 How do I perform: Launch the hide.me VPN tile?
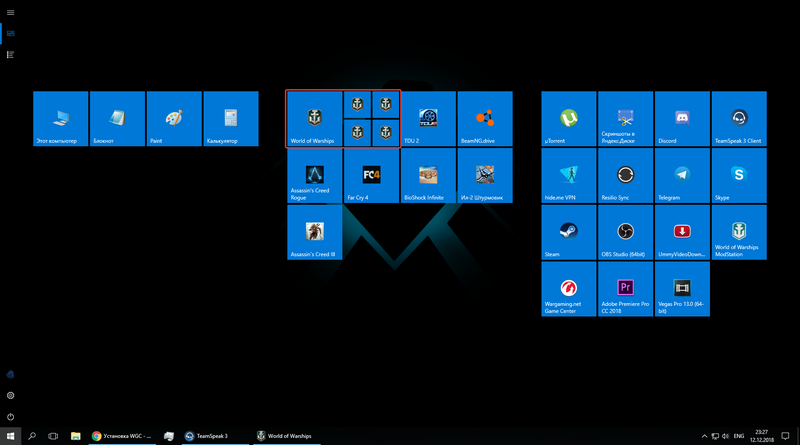569,176
